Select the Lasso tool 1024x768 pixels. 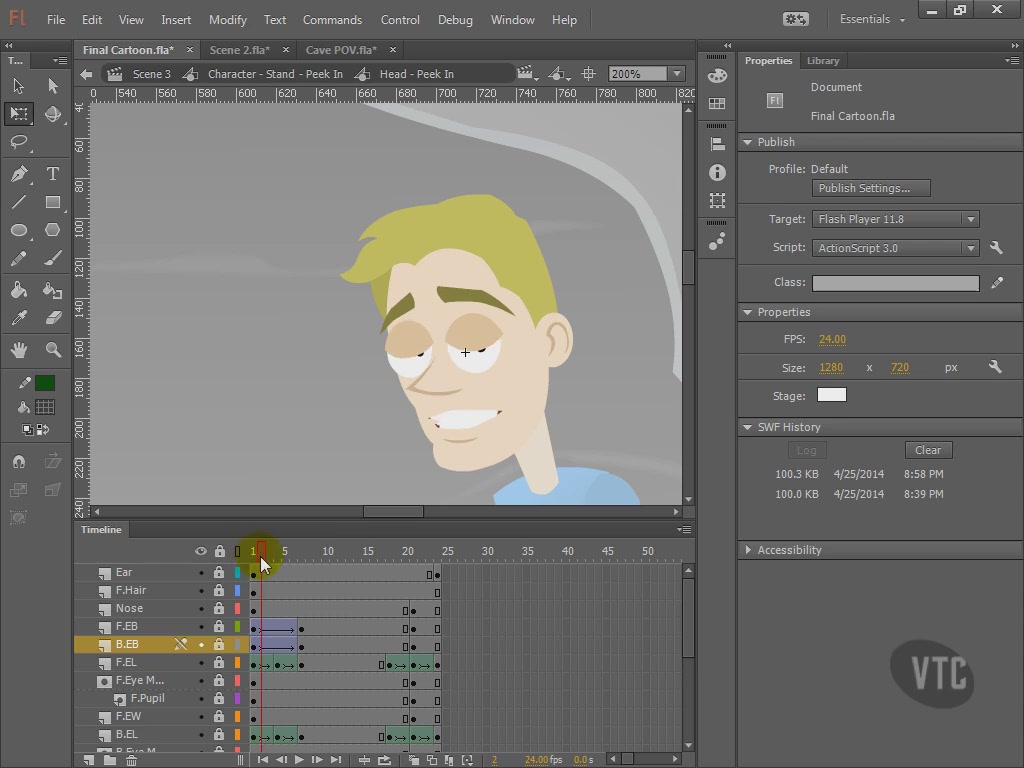coord(18,142)
